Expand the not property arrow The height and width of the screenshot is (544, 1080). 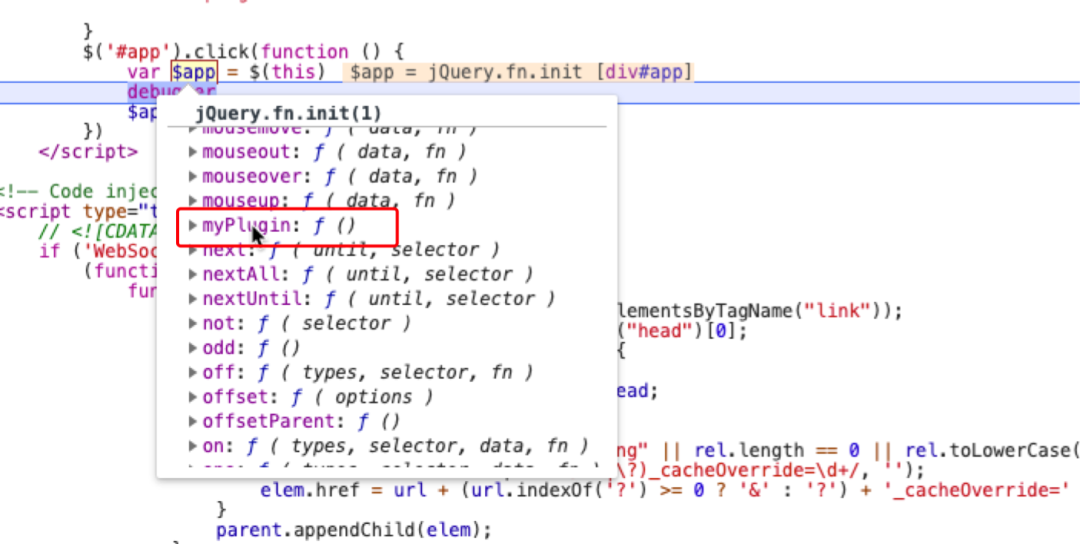pyautogui.click(x=194, y=324)
